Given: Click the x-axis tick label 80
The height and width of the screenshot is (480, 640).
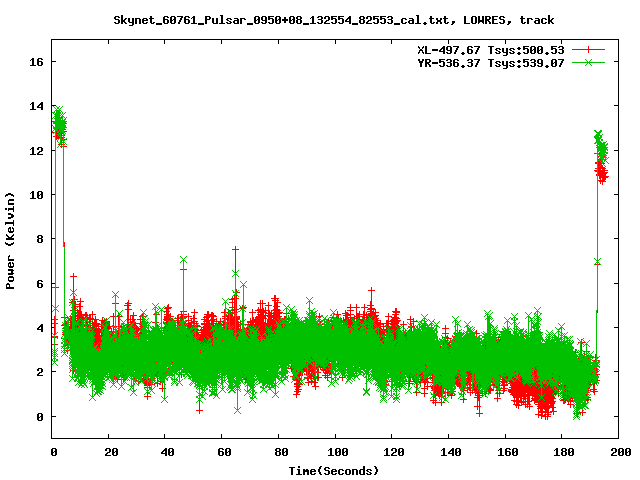Looking at the screenshot, I should pos(281,452).
